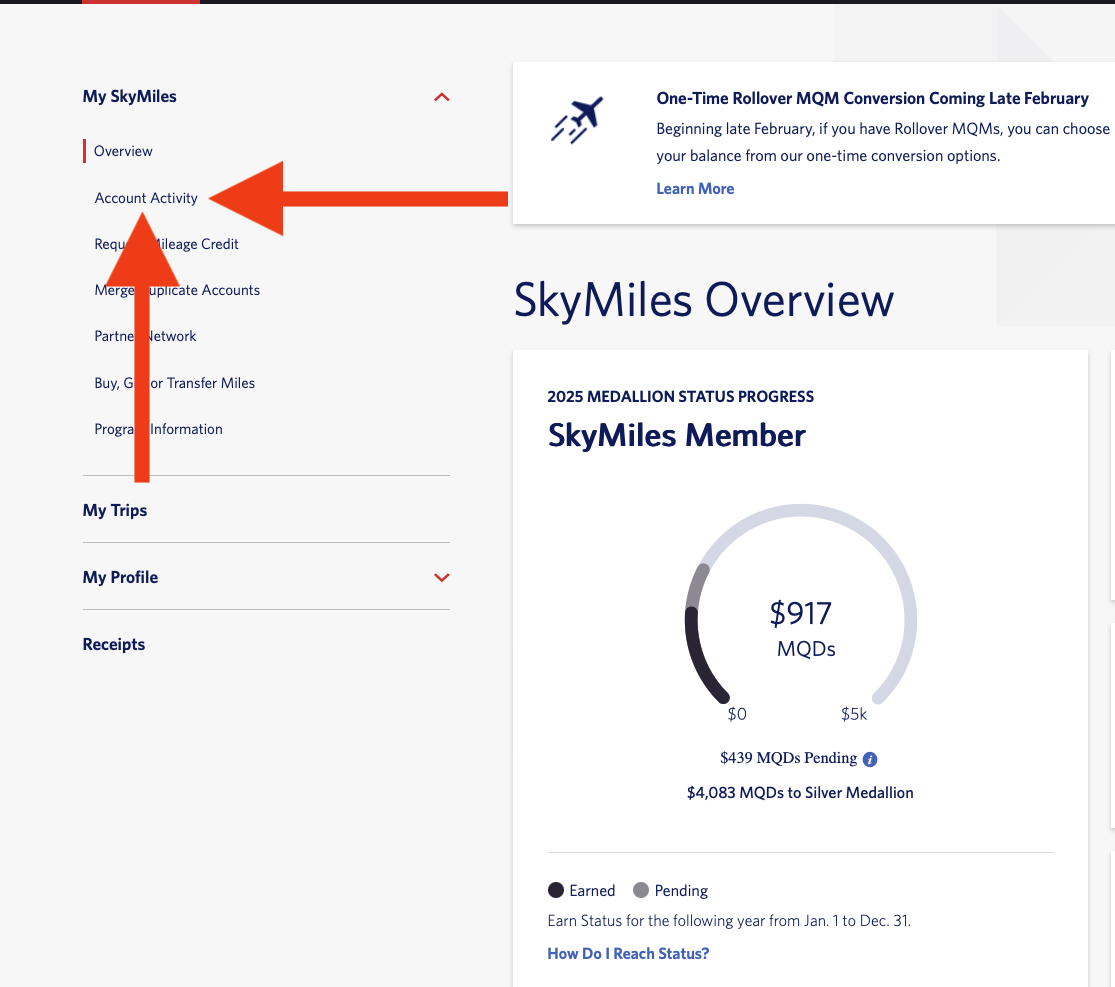Click the gray Pending legend dot
1115x987 pixels.
(641, 890)
